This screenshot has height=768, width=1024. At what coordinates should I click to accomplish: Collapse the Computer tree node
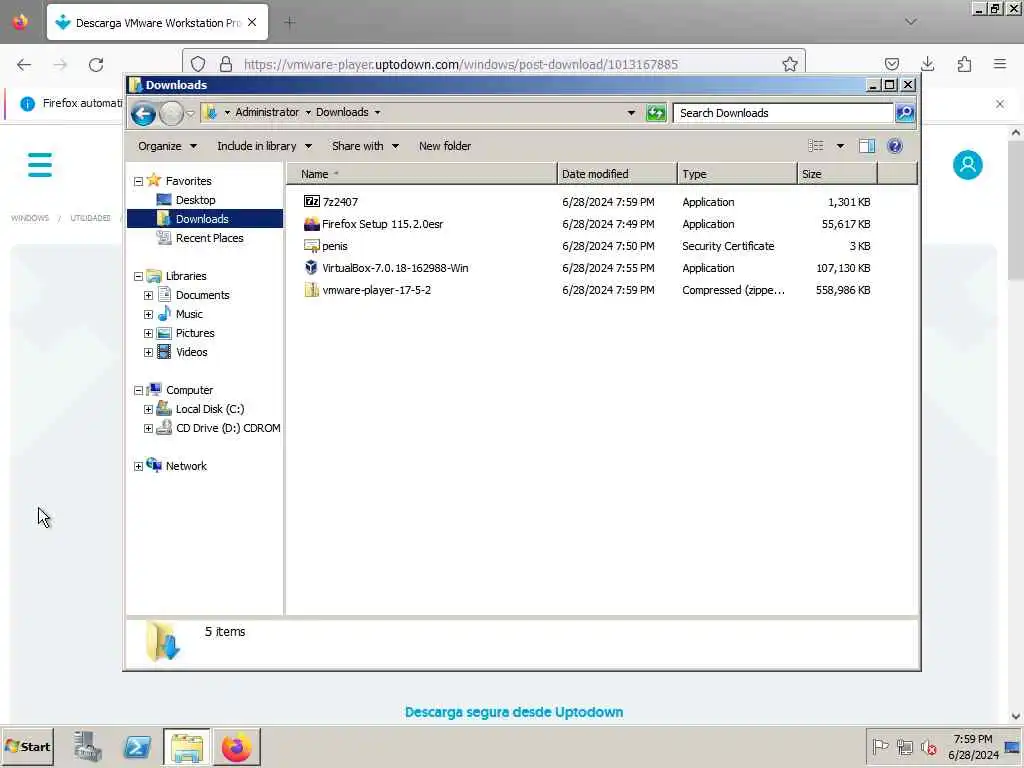138,391
